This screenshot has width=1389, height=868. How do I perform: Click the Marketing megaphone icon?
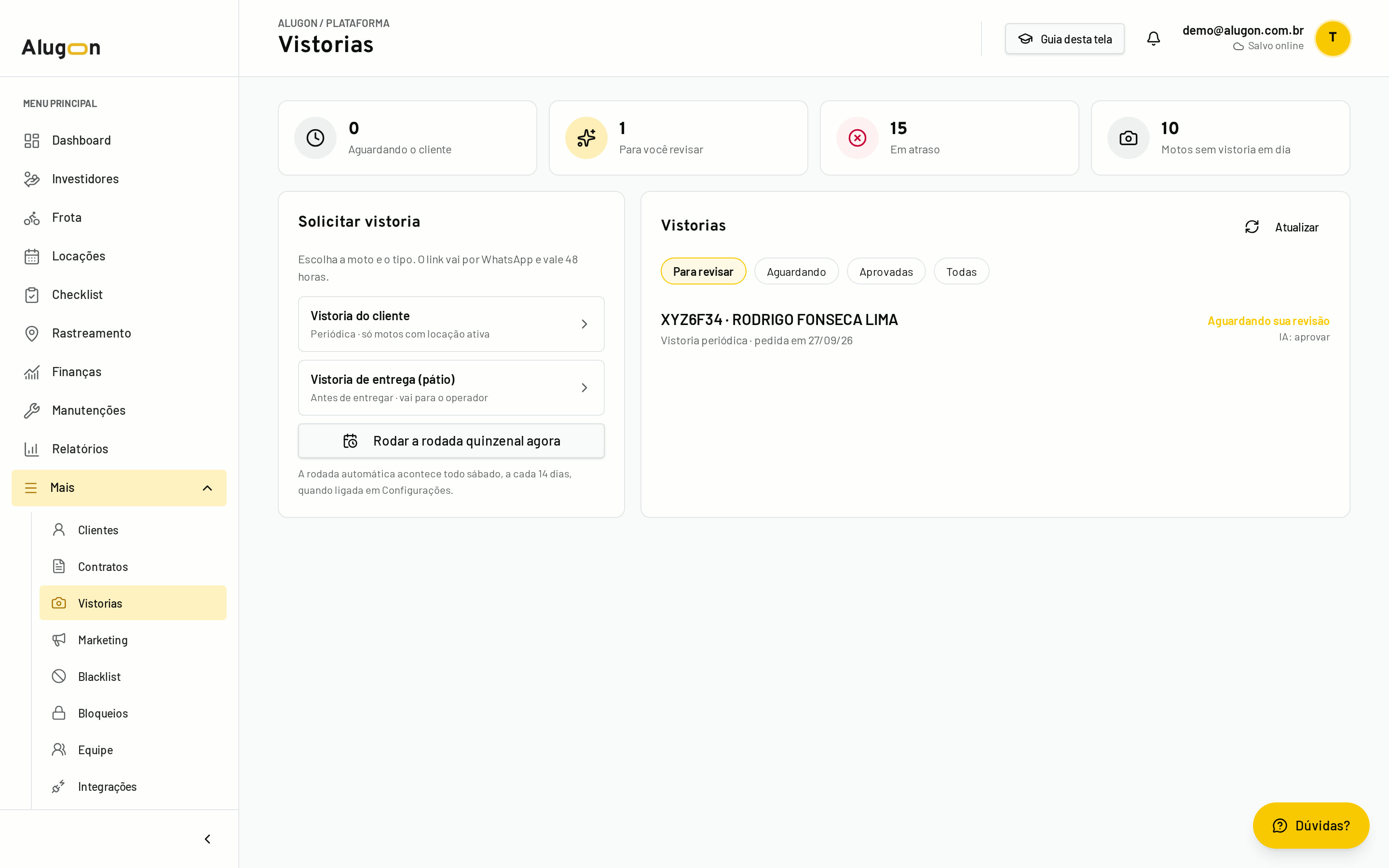(58, 639)
